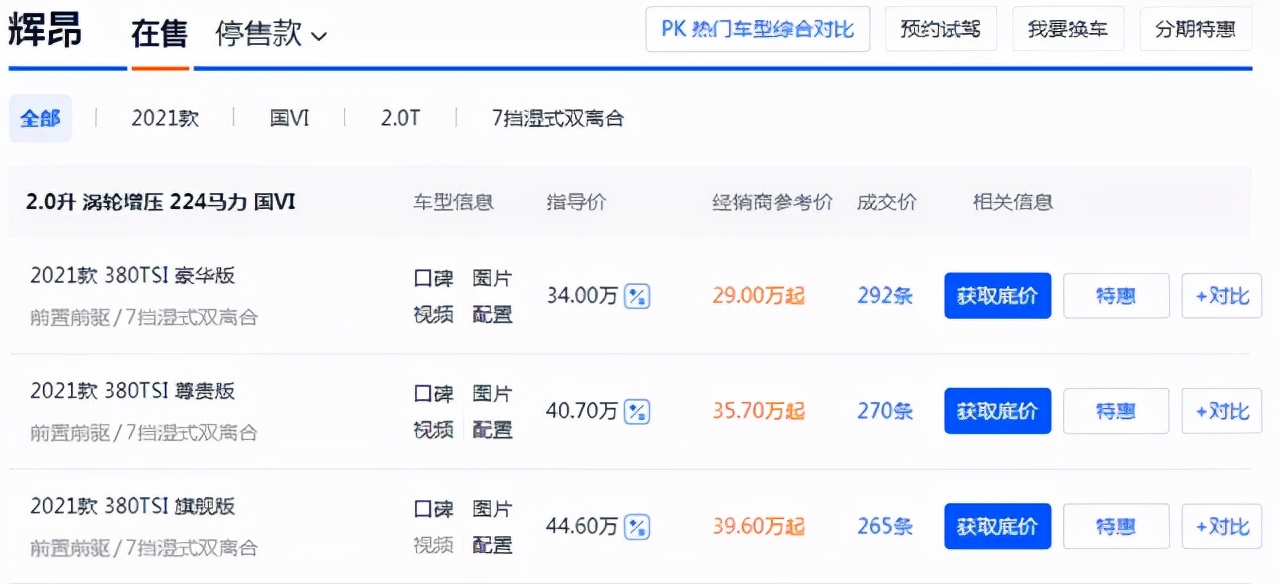The height and width of the screenshot is (584, 1280).
Task: Get 获取底价 for 尊贵版
Action: point(997,411)
